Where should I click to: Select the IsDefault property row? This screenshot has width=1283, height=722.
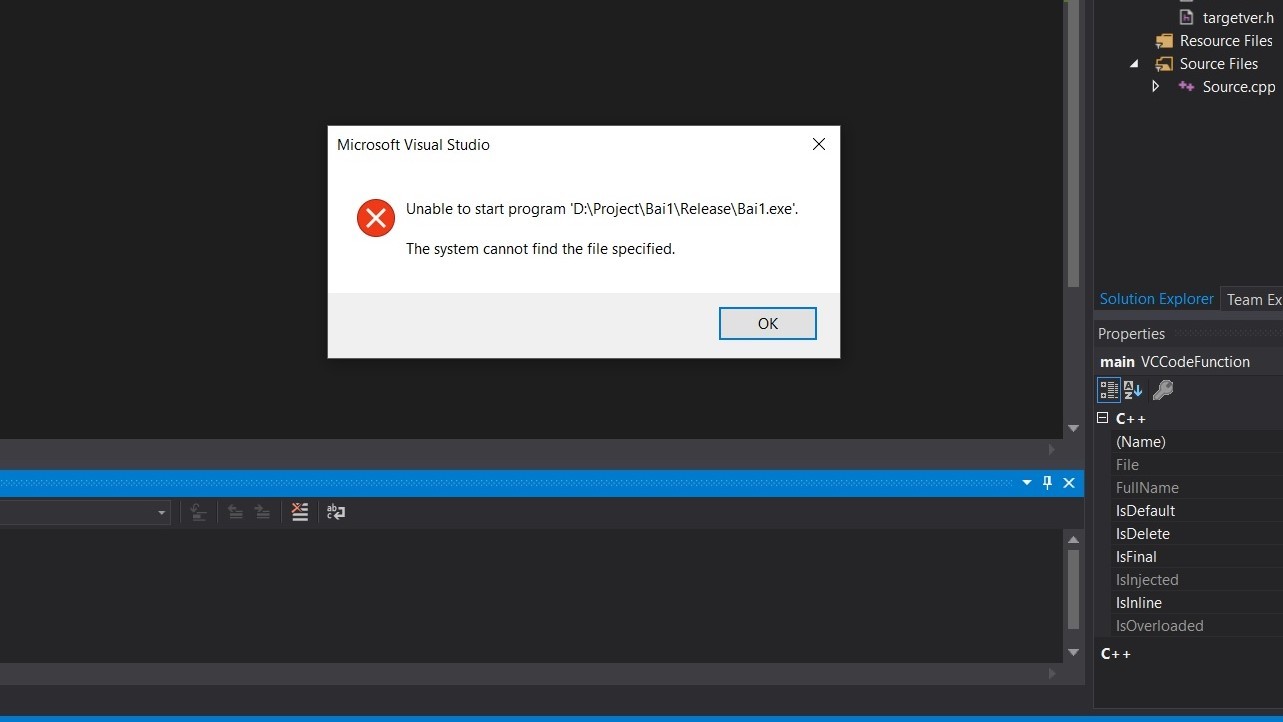pos(1197,510)
